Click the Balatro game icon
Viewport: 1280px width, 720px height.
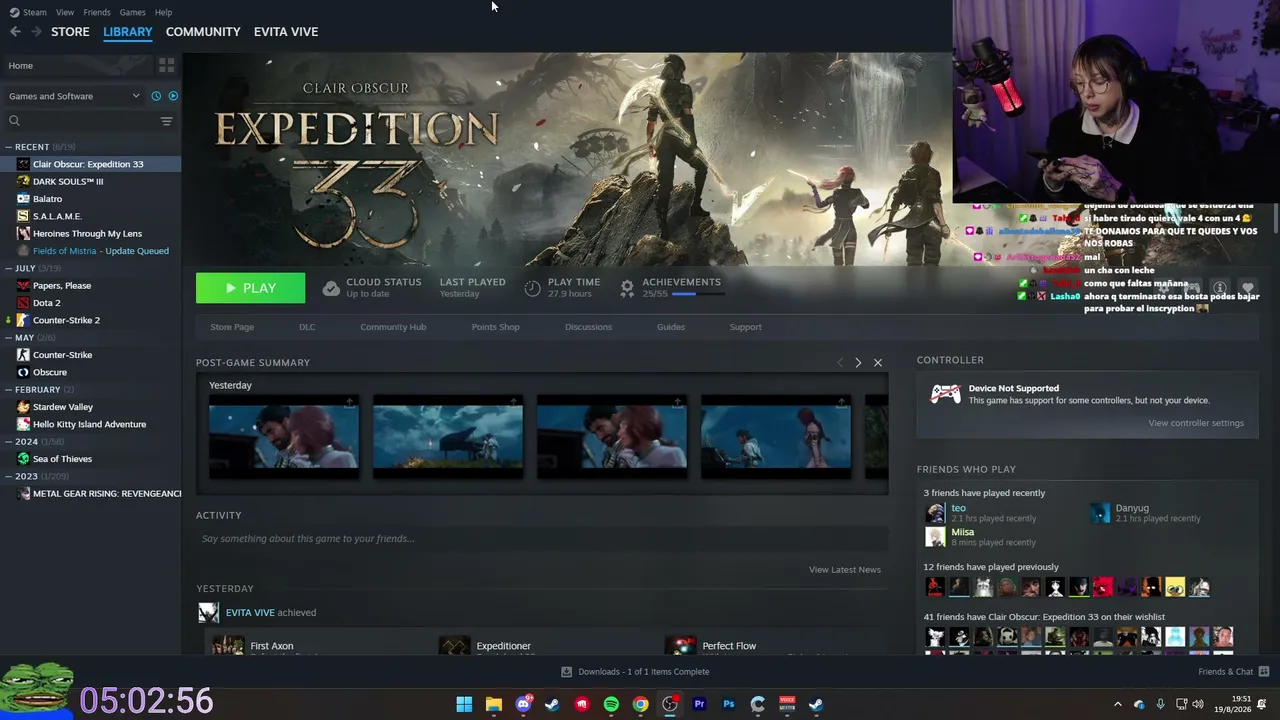(23, 199)
